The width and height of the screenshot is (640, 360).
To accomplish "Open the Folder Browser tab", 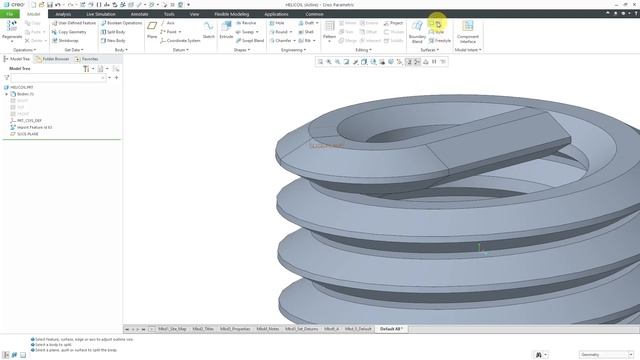I will coord(53,59).
